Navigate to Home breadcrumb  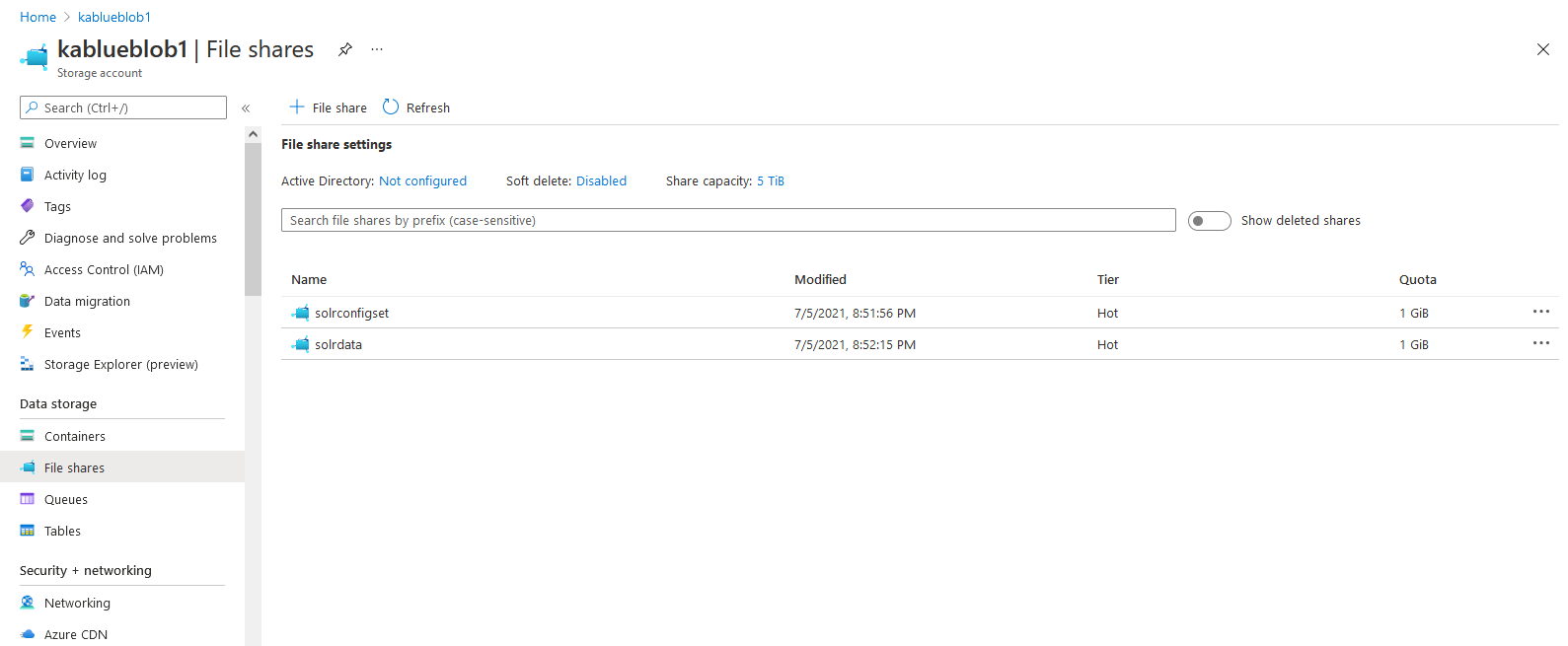pyautogui.click(x=37, y=17)
